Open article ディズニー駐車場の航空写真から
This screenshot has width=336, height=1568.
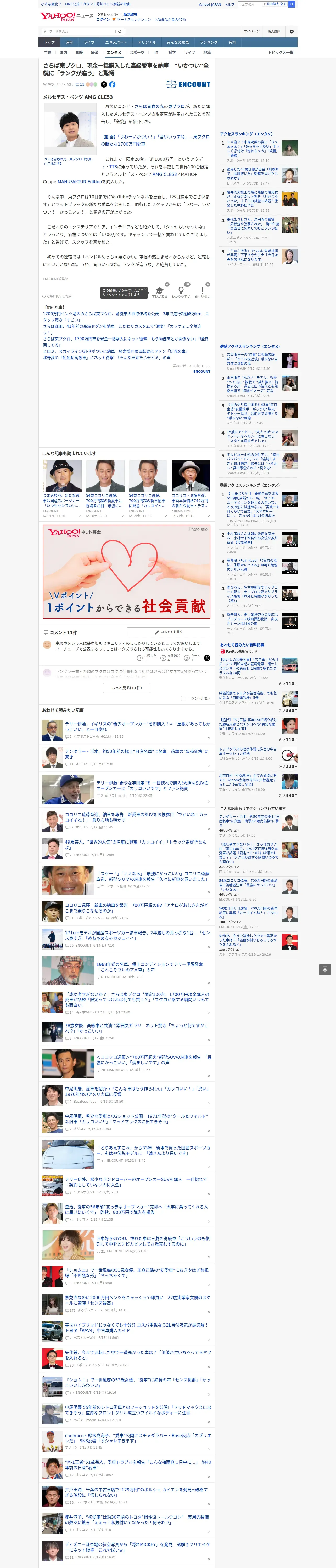pos(138,1548)
